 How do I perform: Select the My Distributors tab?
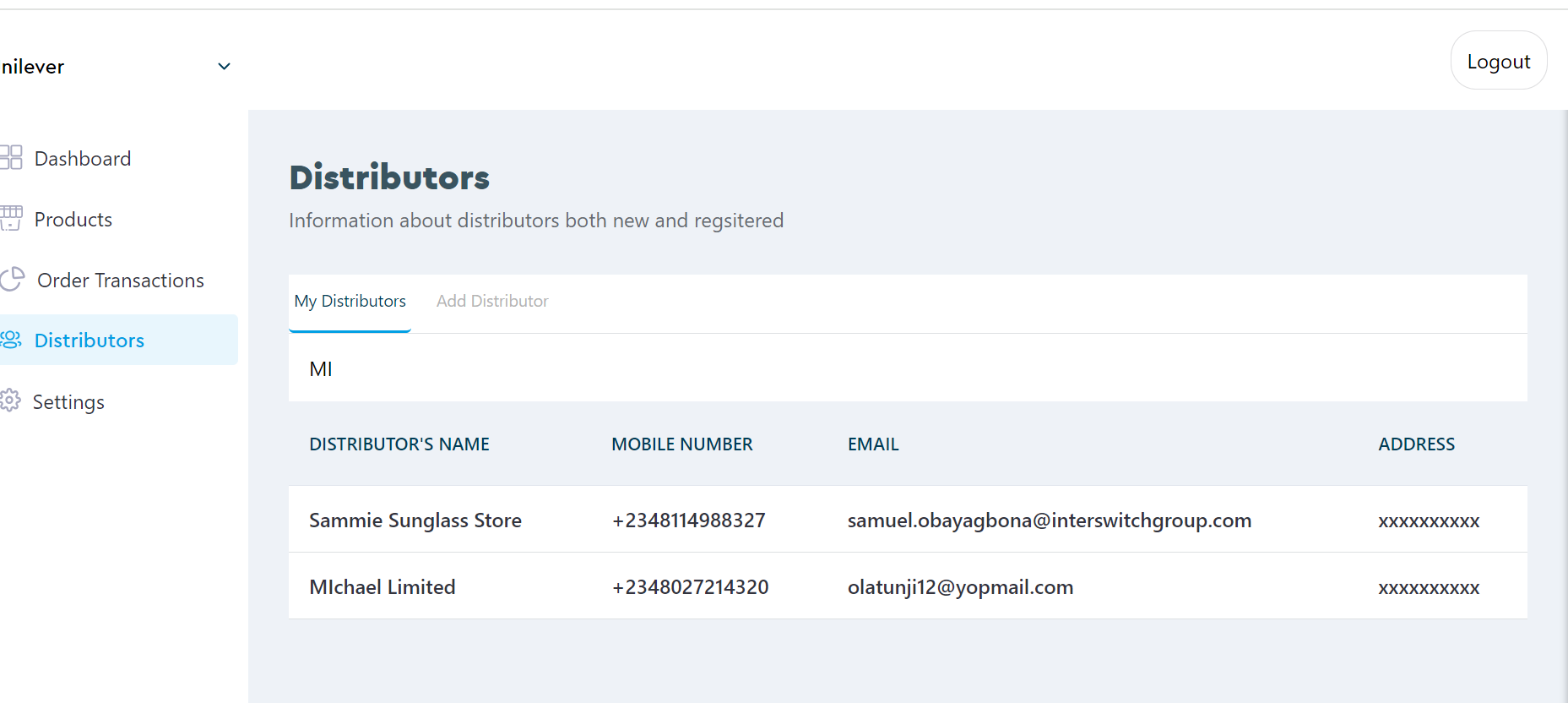[x=350, y=302]
